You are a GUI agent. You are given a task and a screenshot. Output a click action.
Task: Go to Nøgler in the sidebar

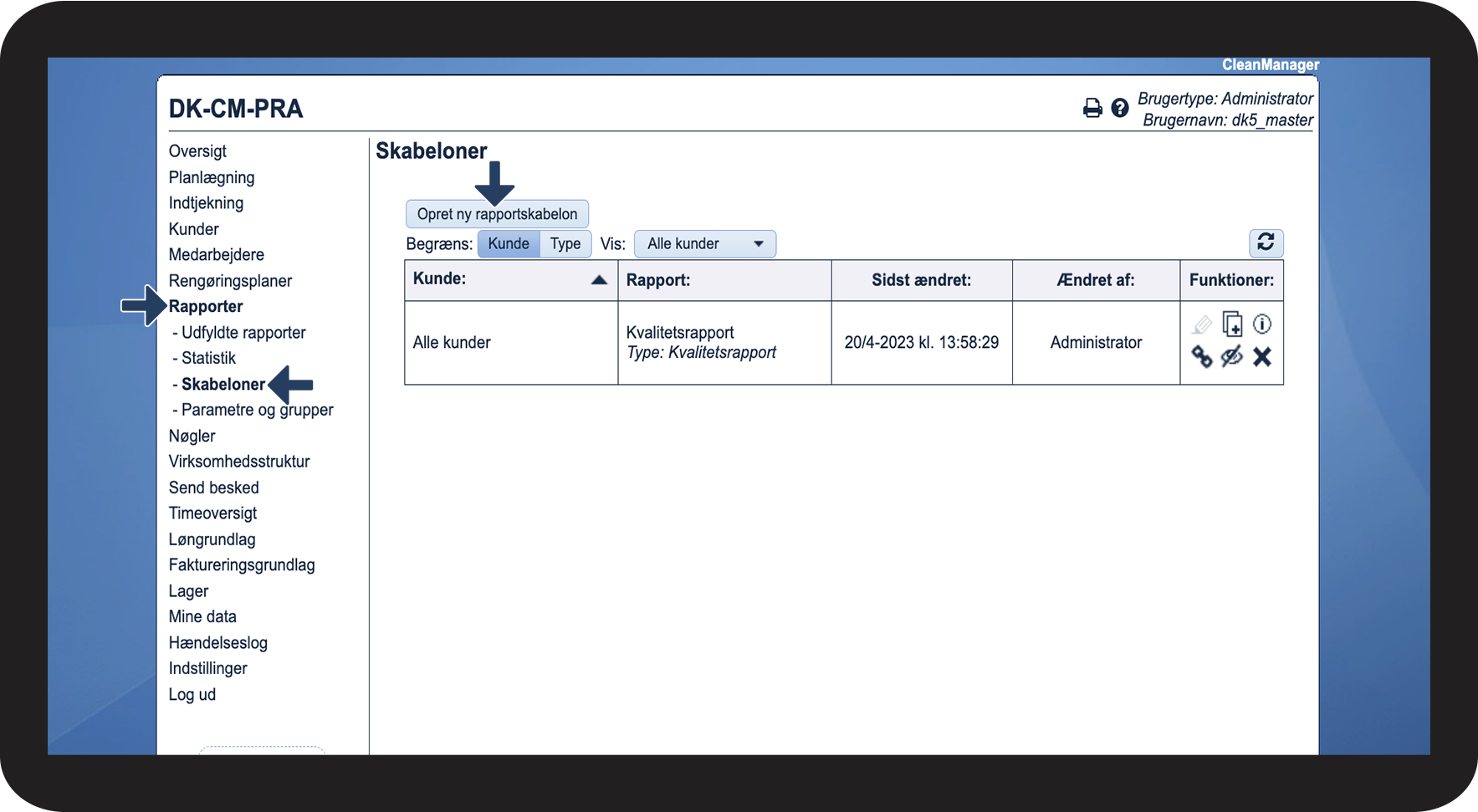(x=192, y=437)
